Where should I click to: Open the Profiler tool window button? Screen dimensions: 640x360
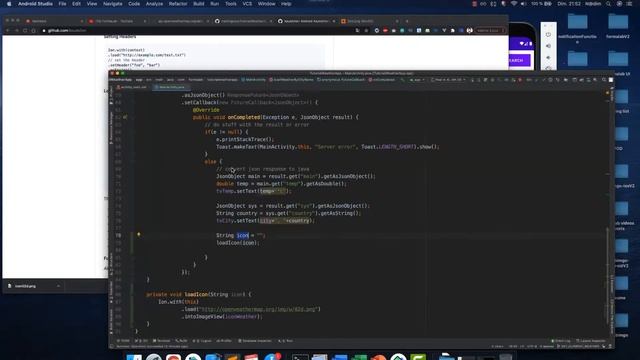click(x=224, y=341)
